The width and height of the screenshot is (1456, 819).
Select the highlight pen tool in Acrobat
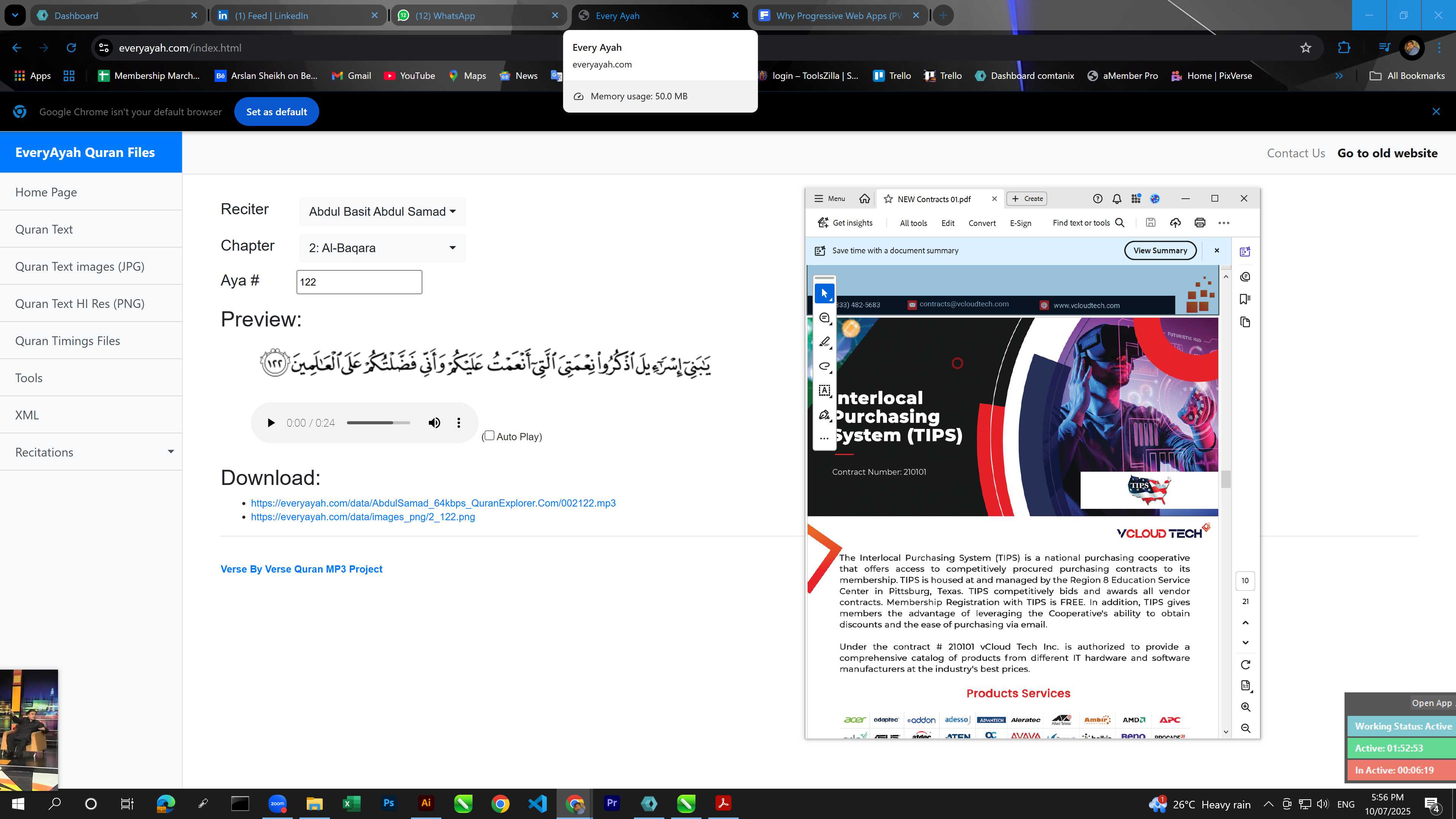pos(824,342)
